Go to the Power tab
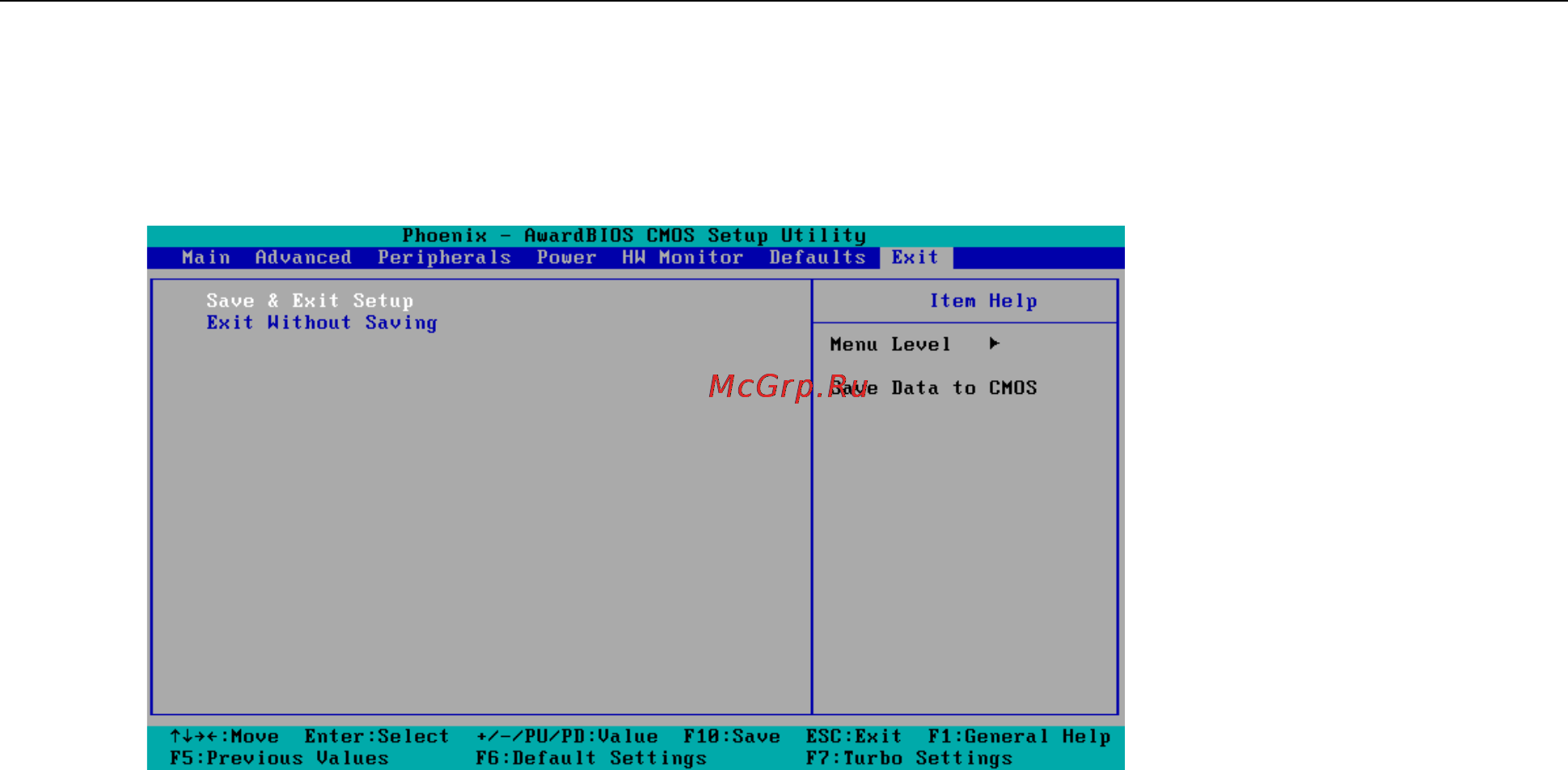This screenshot has width=1568, height=770. tap(566, 257)
